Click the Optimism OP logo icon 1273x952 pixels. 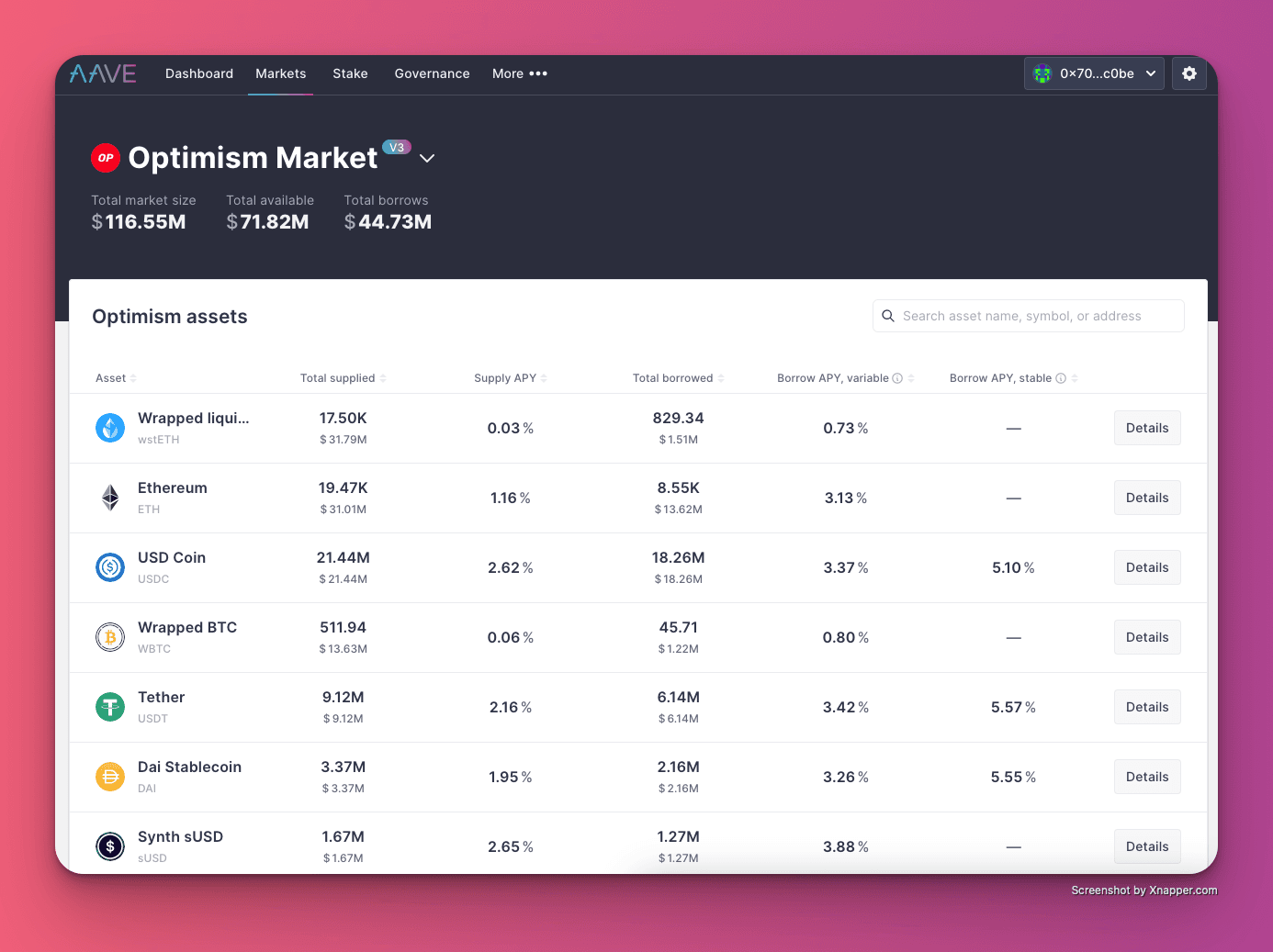pyautogui.click(x=106, y=158)
